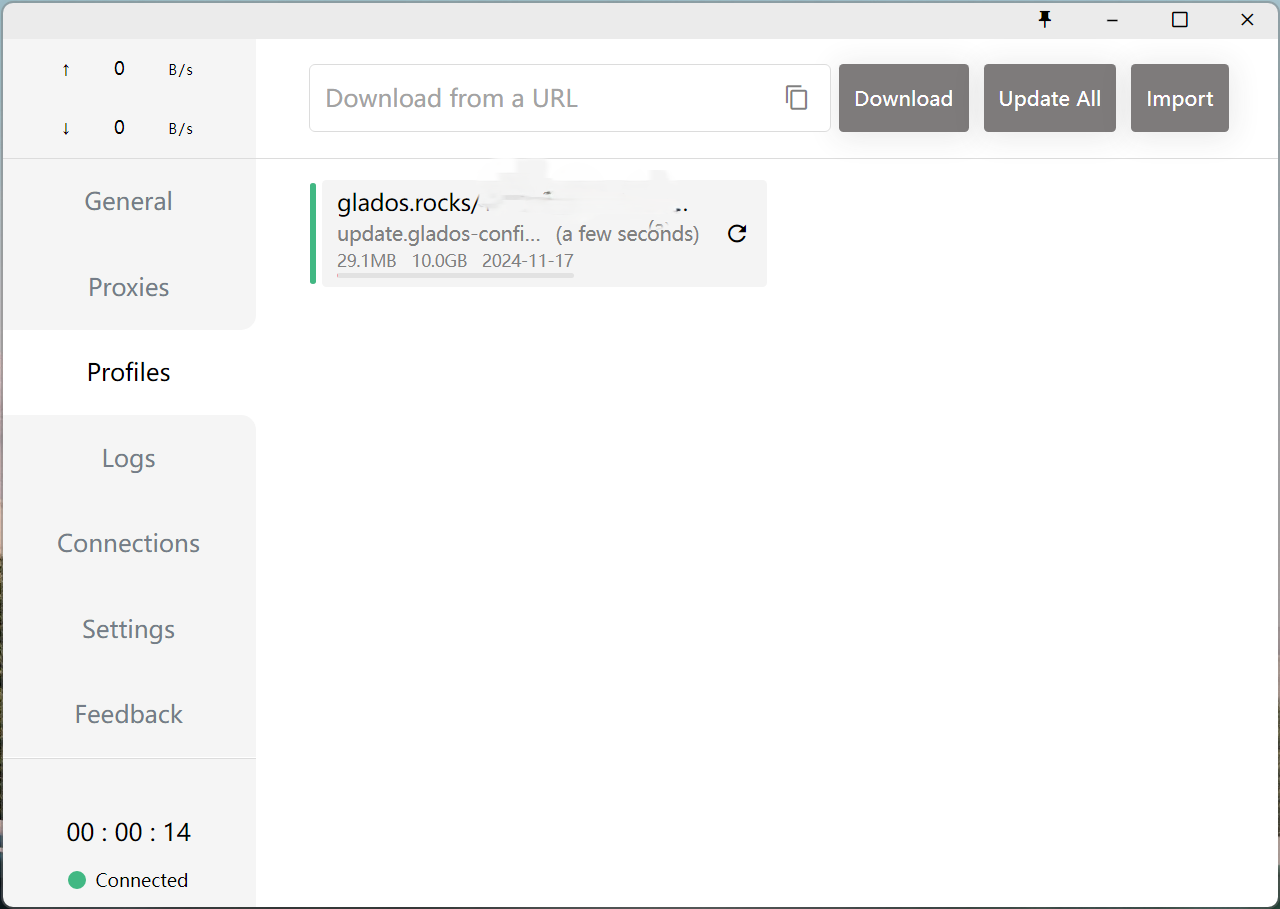
Task: Click the green Connected status dot
Action: click(x=77, y=880)
